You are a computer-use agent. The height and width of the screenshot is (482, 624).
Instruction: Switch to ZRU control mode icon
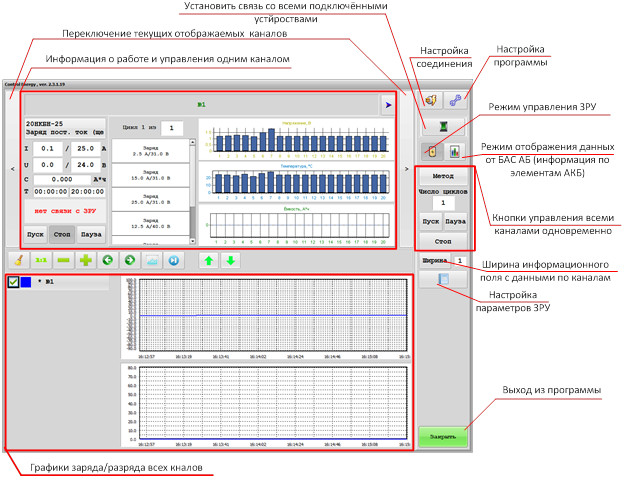(433, 152)
